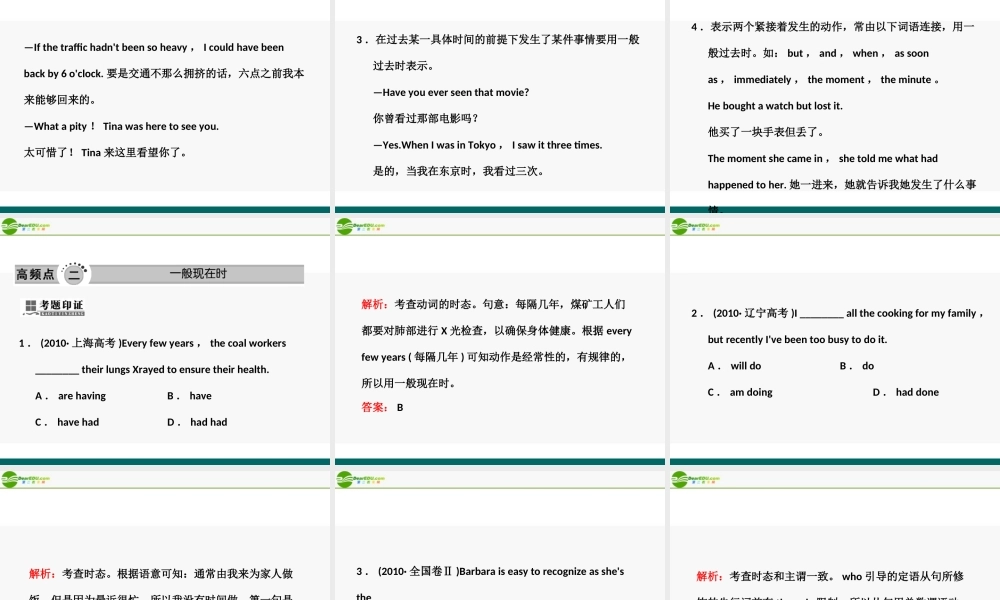Click the DearEDU logo above the 辽宁高考 question slide
Viewport: 1000px width, 600px height.
tap(696, 226)
